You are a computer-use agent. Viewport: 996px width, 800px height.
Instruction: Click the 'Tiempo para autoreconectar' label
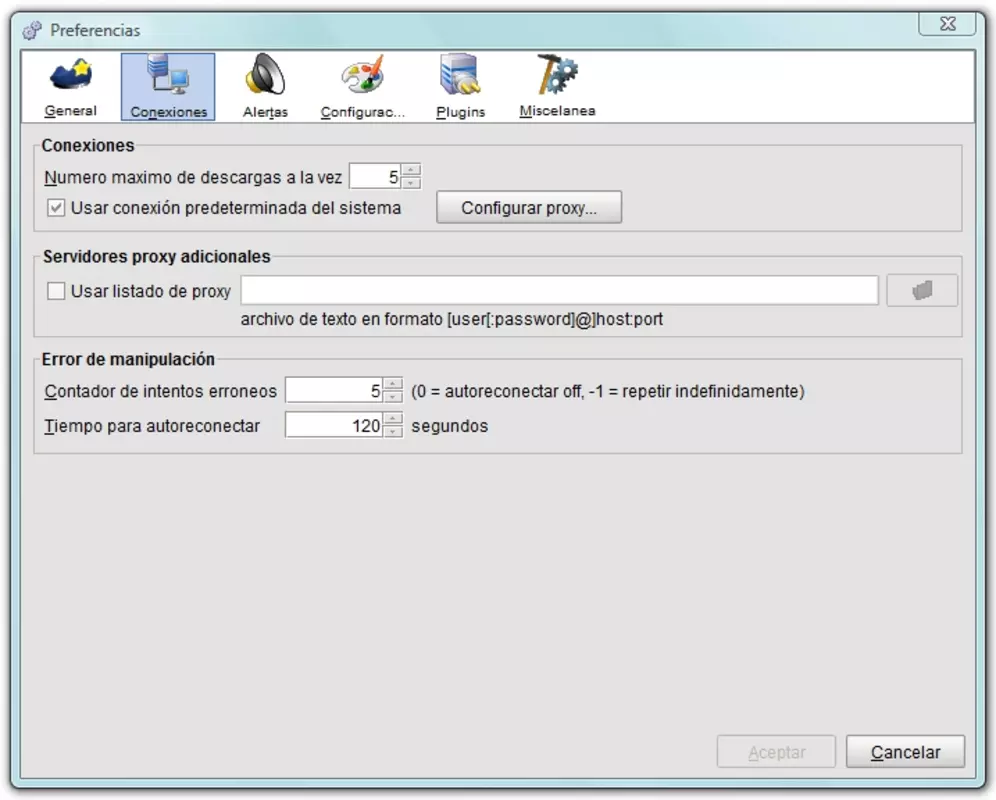[x=152, y=426]
